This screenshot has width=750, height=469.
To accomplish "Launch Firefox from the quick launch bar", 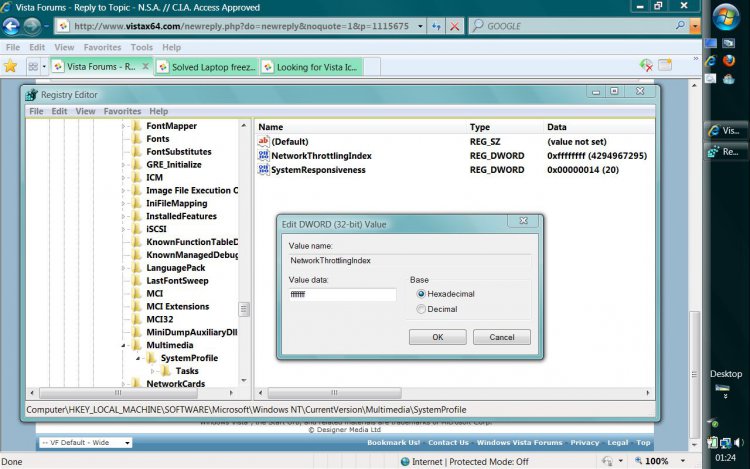I will point(729,60).
